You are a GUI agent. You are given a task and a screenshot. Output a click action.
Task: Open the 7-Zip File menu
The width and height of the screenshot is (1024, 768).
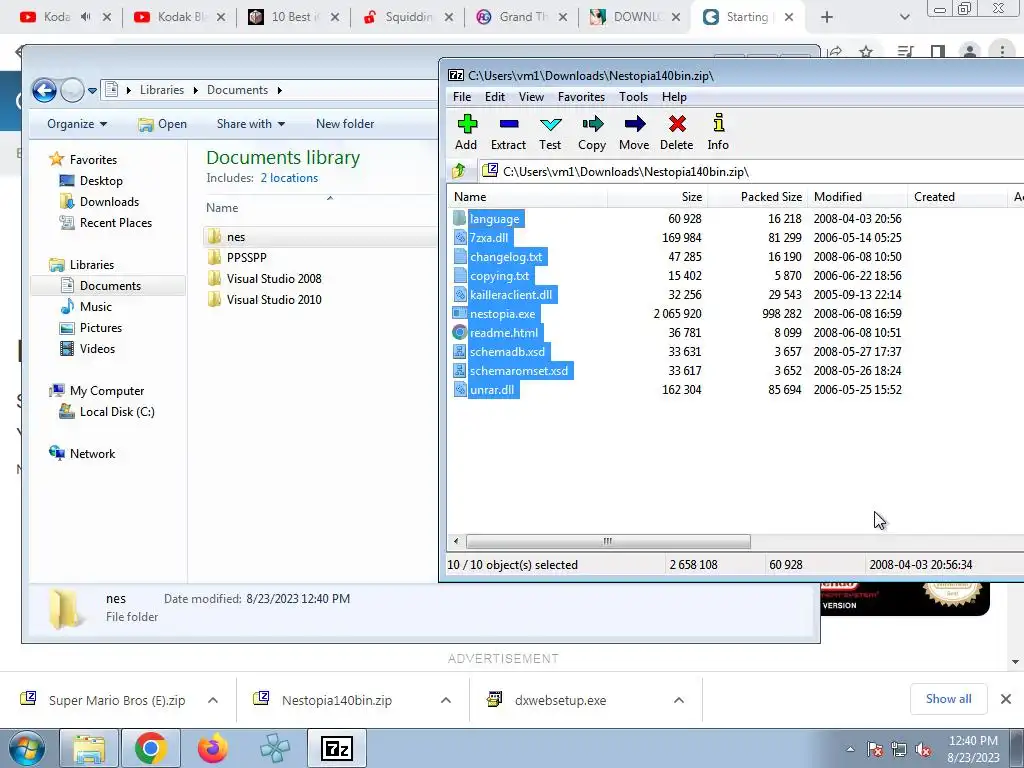[462, 97]
